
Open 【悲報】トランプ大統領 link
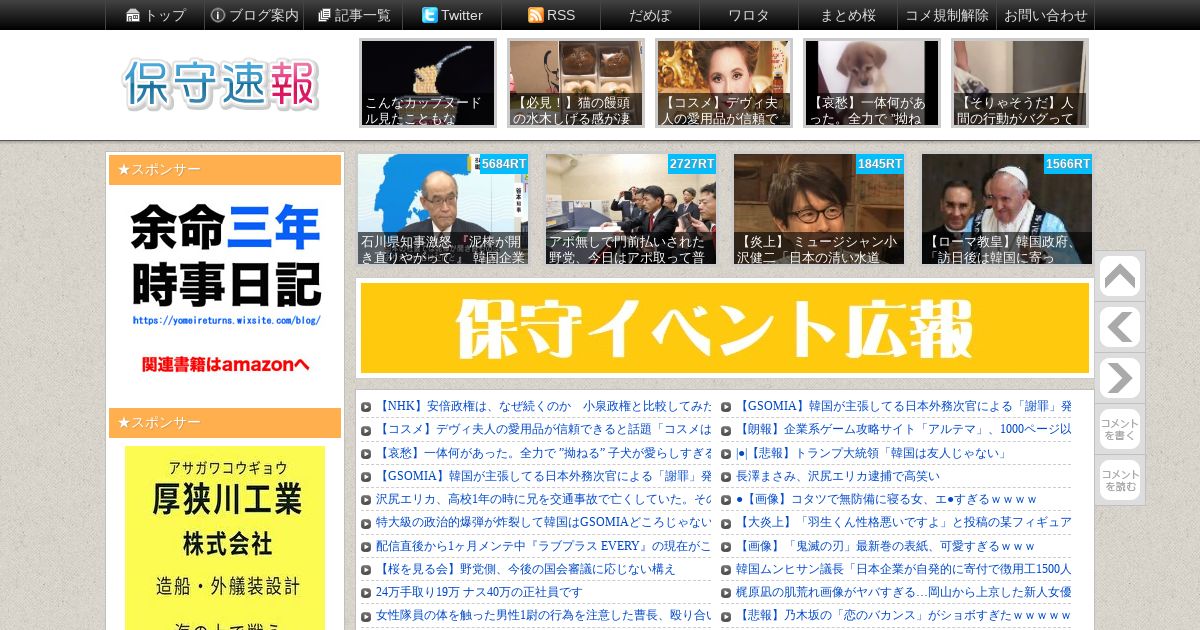[x=871, y=453]
